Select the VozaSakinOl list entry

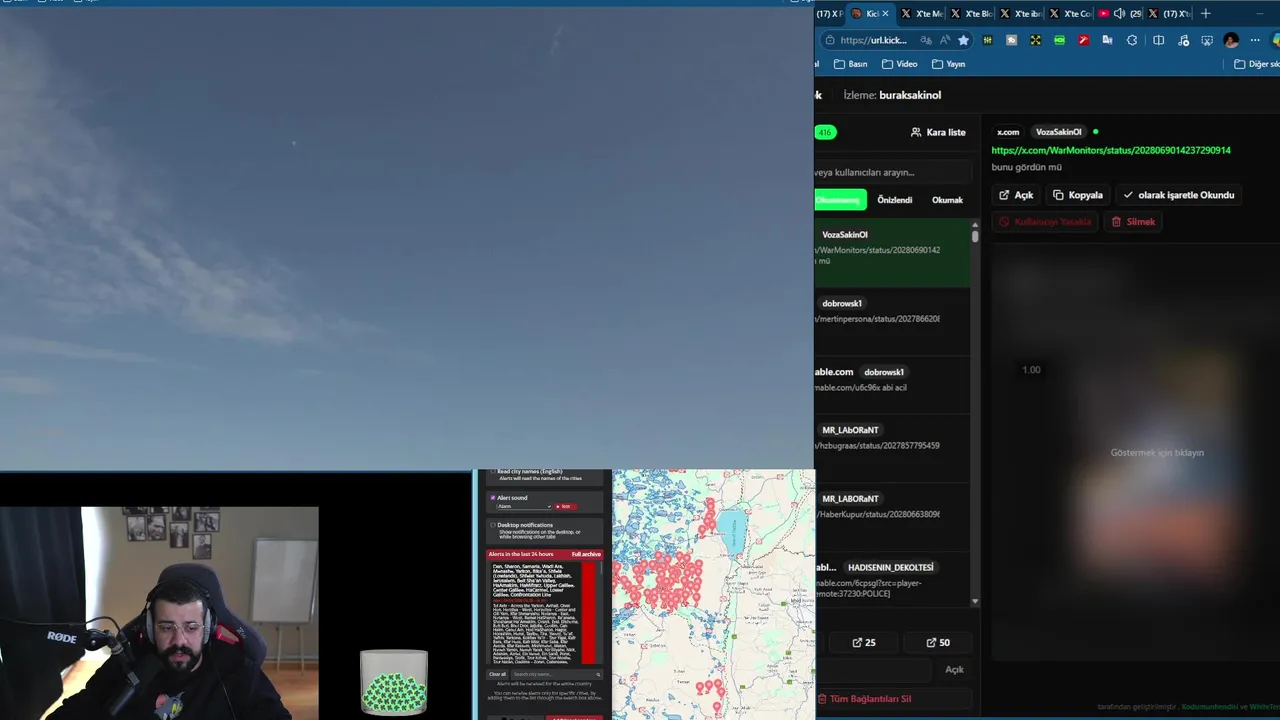pyautogui.click(x=892, y=253)
